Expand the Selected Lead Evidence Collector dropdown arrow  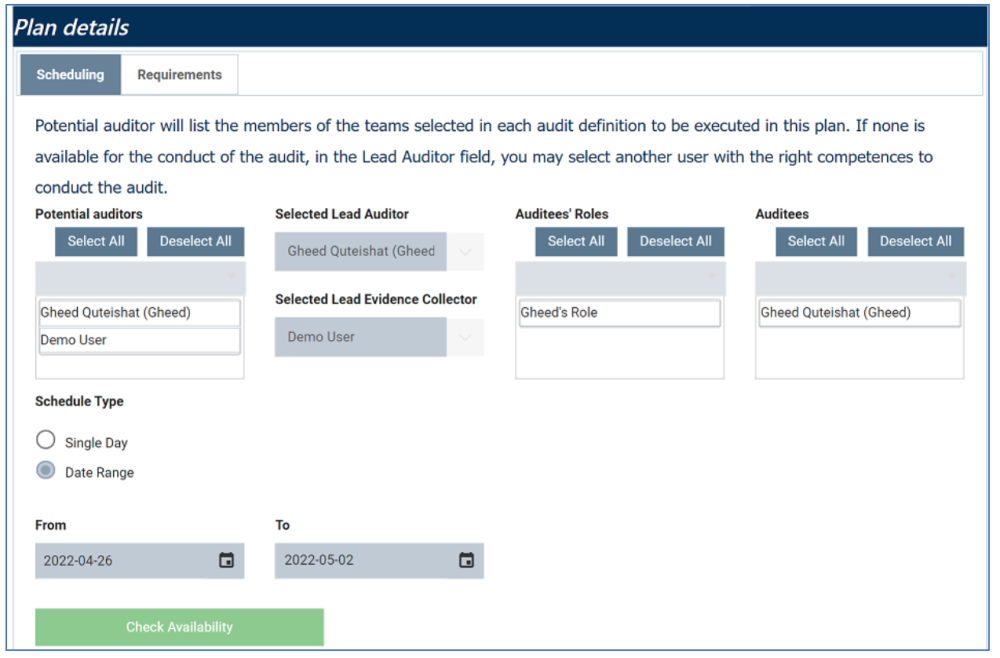pos(465,337)
